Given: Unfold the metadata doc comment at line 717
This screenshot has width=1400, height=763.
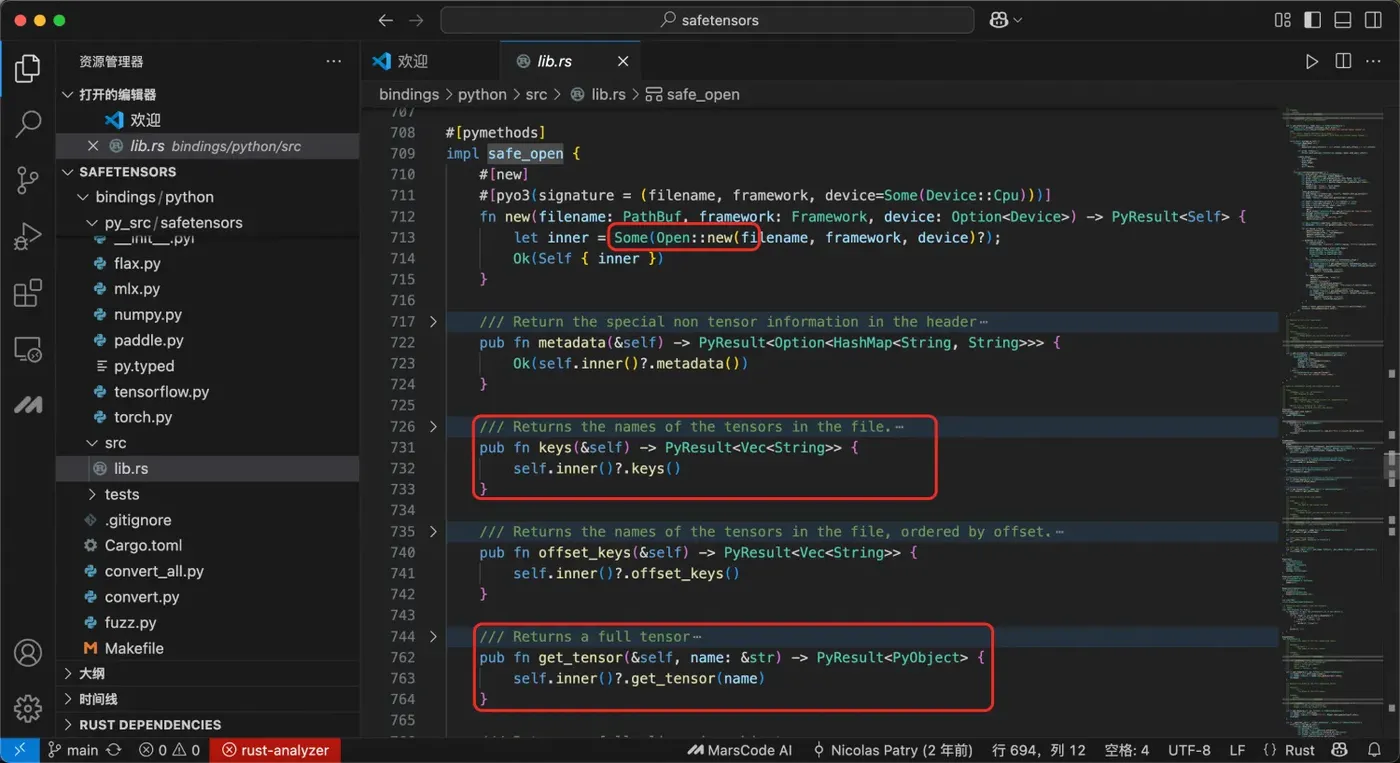Looking at the screenshot, I should pos(433,322).
